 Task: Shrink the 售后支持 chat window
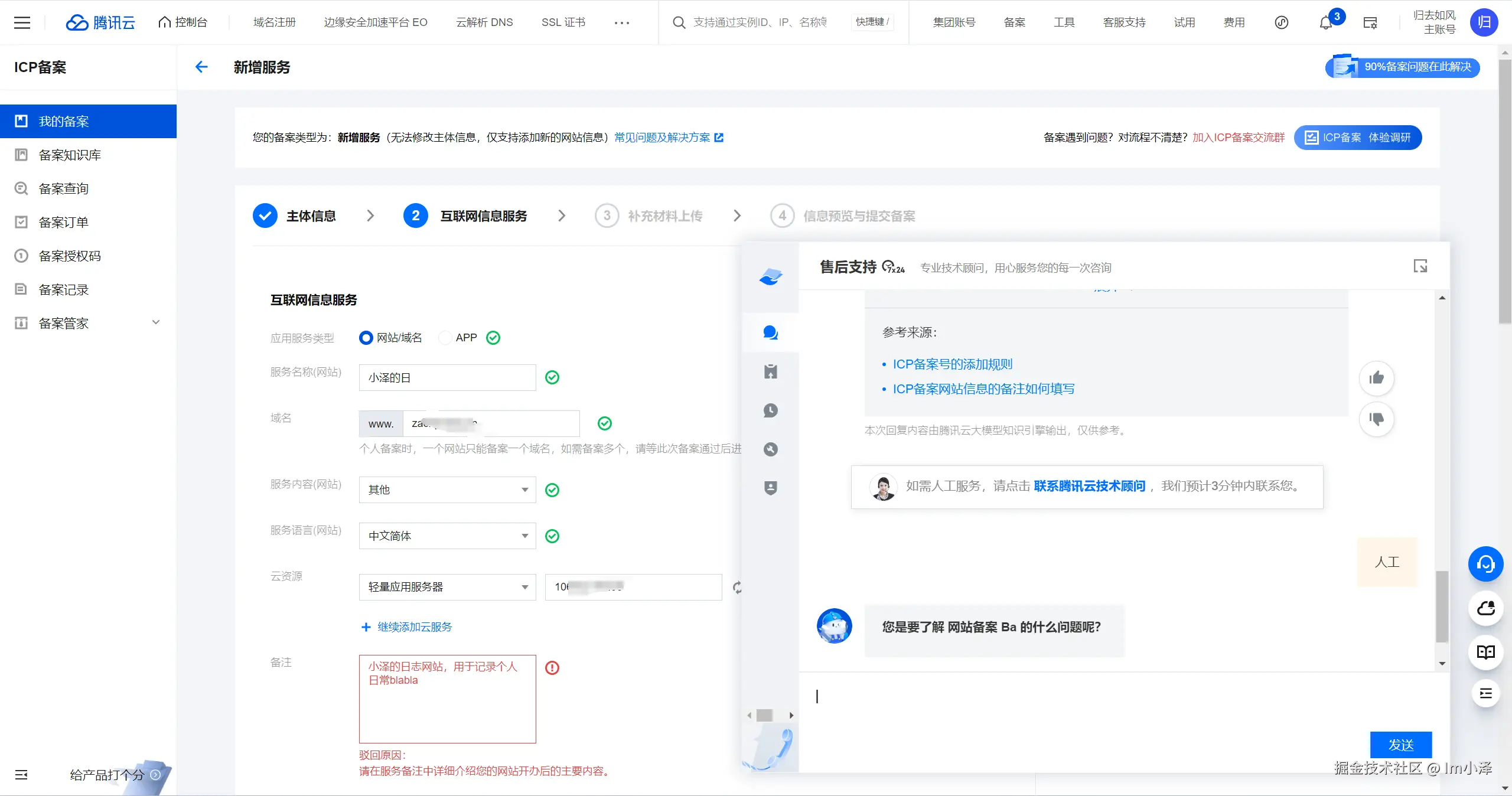click(1420, 266)
